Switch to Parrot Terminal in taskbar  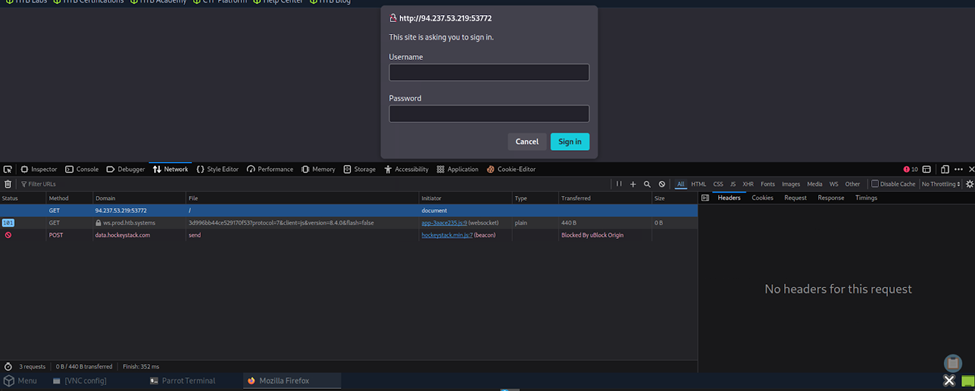point(183,380)
